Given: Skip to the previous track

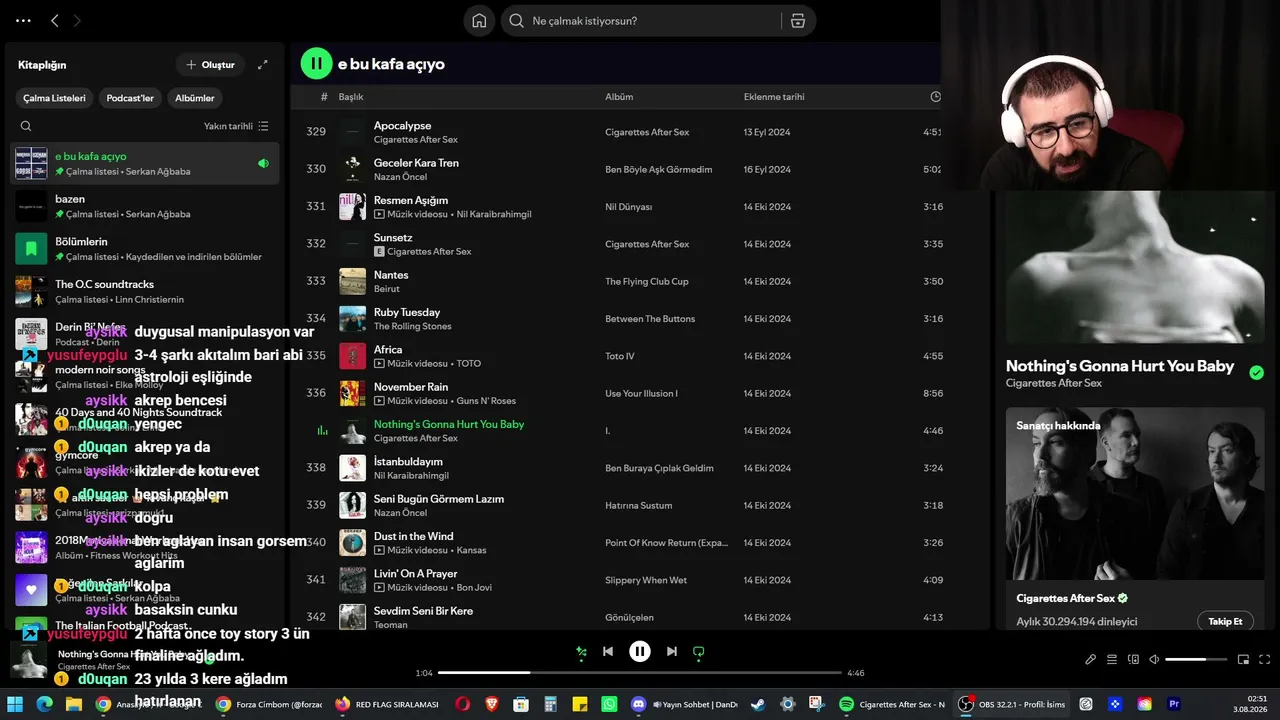Looking at the screenshot, I should [608, 651].
